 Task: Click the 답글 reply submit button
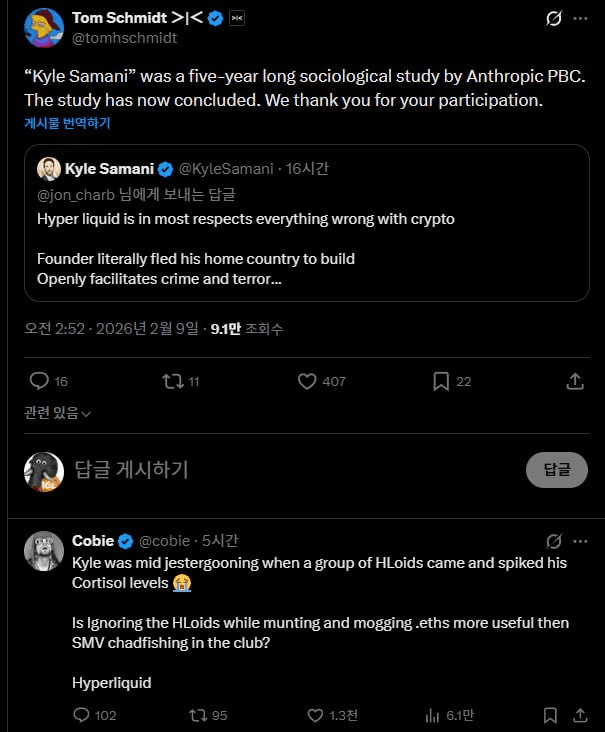tap(557, 470)
